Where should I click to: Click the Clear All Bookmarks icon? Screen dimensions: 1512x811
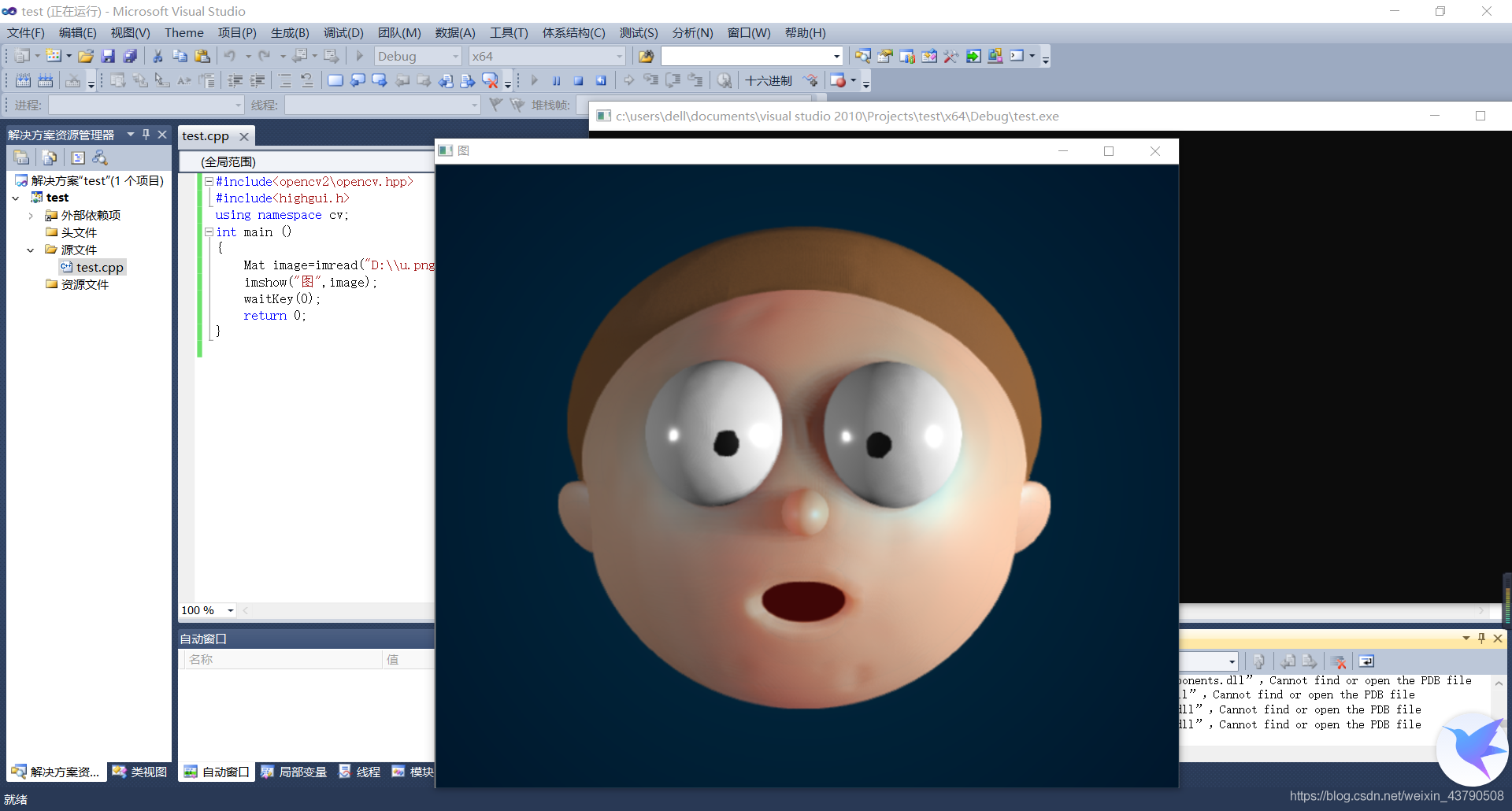point(491,80)
